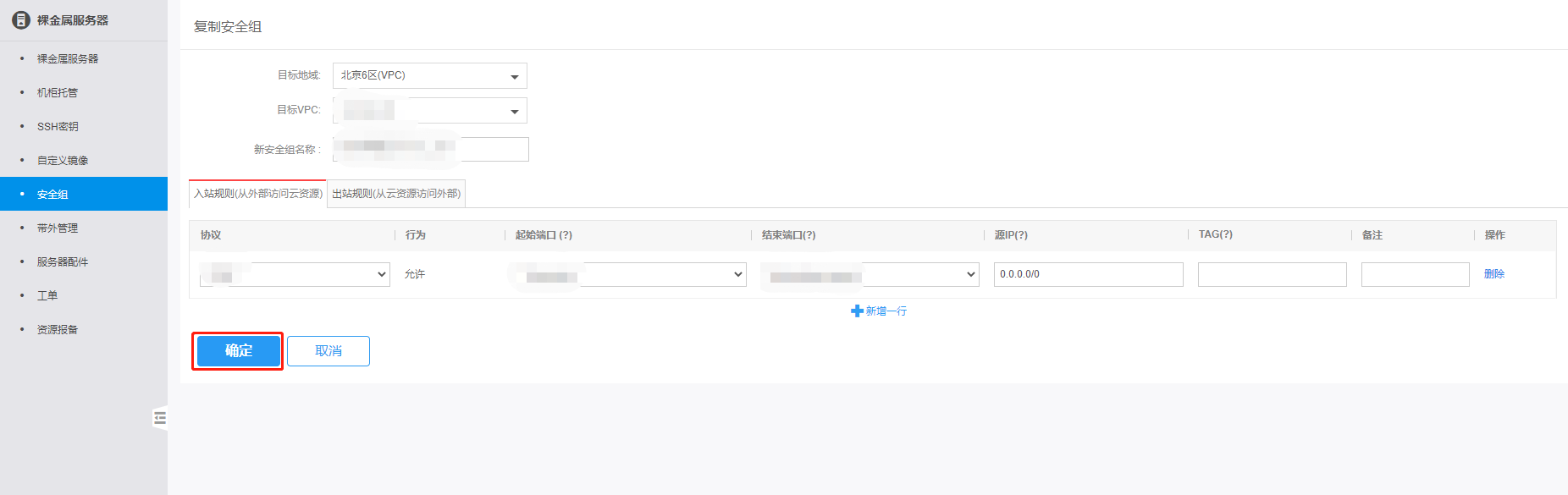The height and width of the screenshot is (495, 1568).
Task: Open the 结束端口 dropdown
Action: click(x=870, y=274)
